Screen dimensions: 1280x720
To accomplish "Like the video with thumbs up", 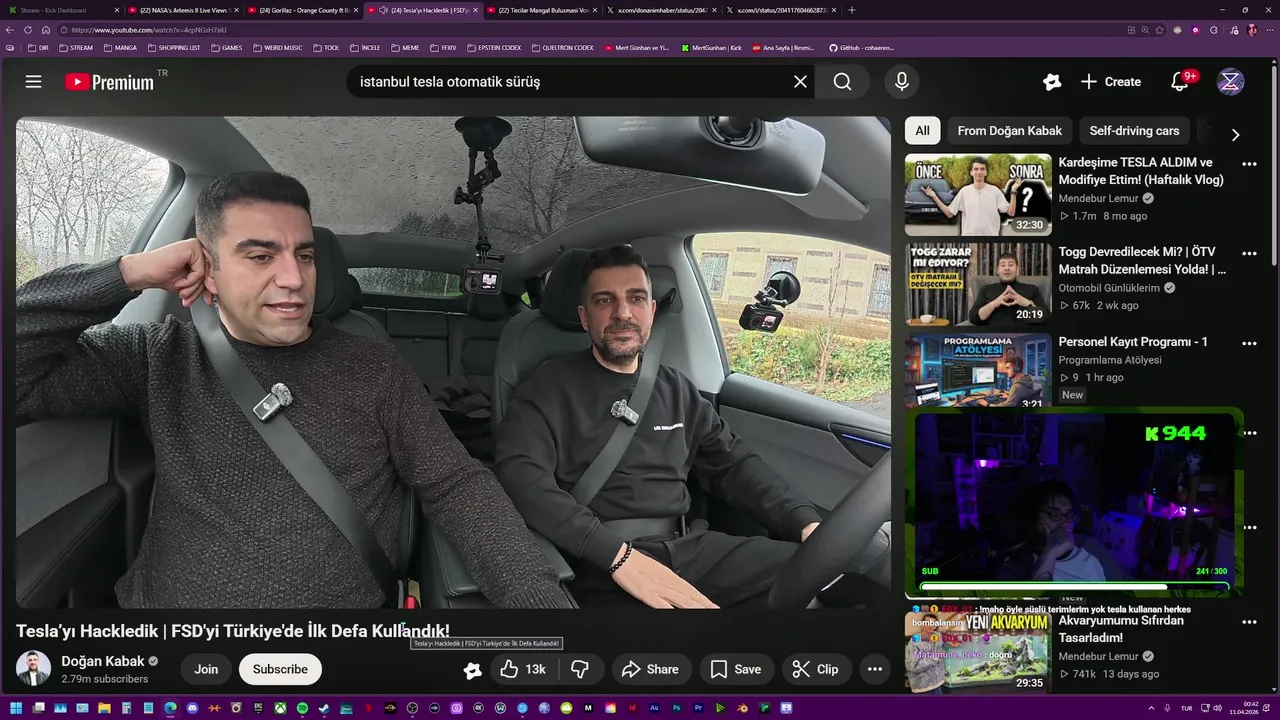I will (523, 669).
